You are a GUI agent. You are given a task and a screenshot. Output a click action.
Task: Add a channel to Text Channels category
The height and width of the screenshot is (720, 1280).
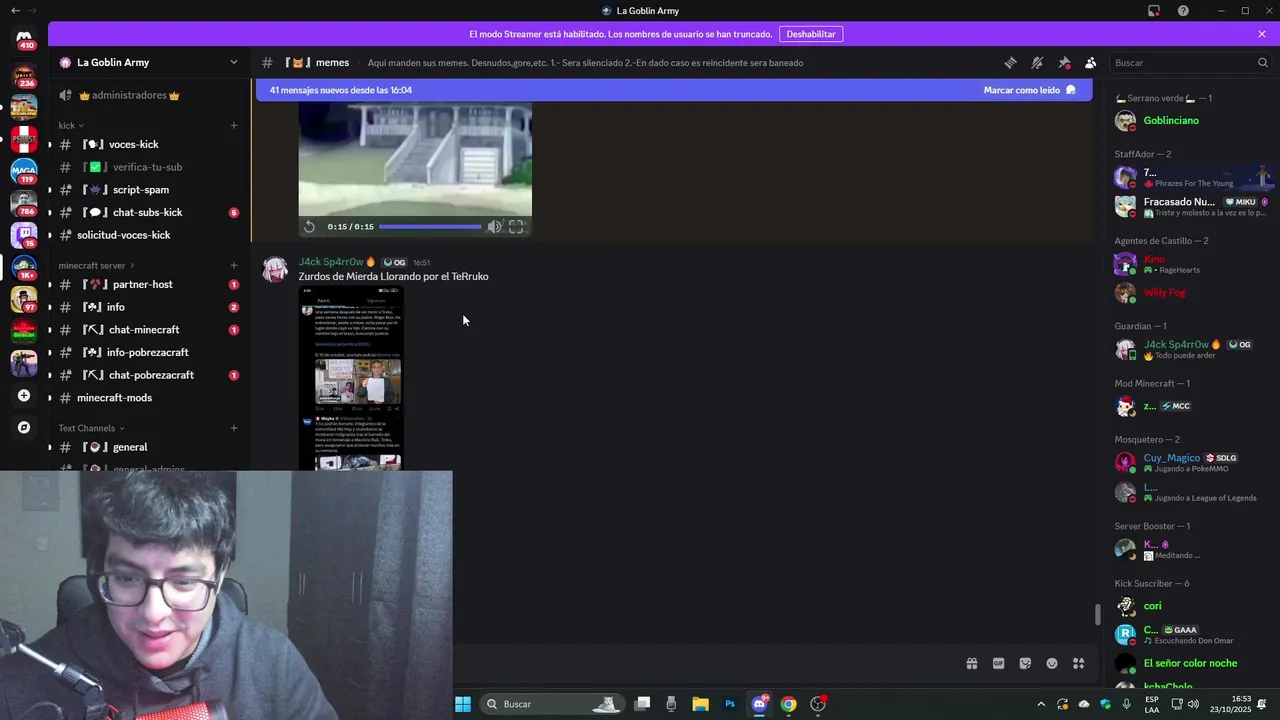tap(234, 428)
